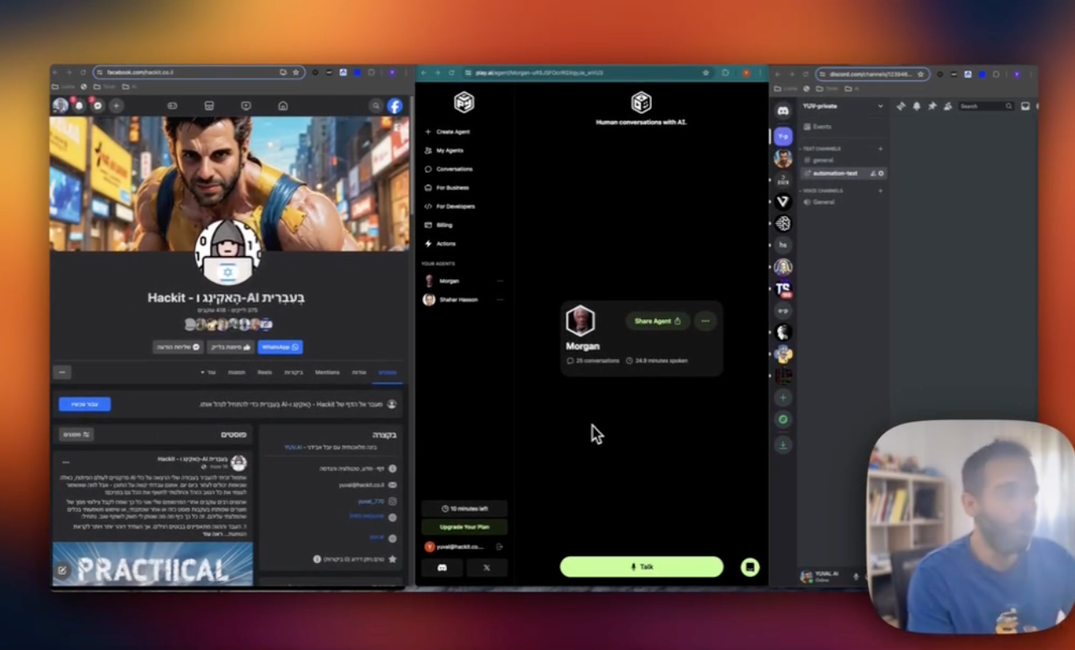Open Facebook video icon in top bar
The height and width of the screenshot is (650, 1075).
click(246, 106)
